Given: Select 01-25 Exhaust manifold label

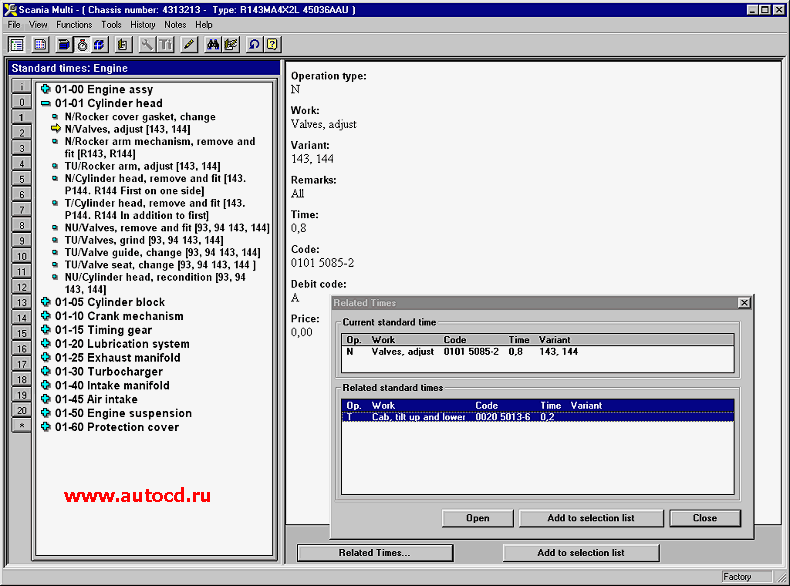Looking at the screenshot, I should [117, 358].
